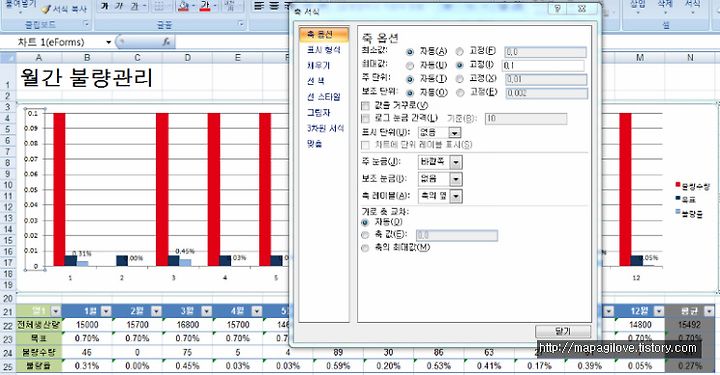This screenshot has height=375, width=720.
Task: Select 고정(X) for major unit
Action: click(460, 79)
